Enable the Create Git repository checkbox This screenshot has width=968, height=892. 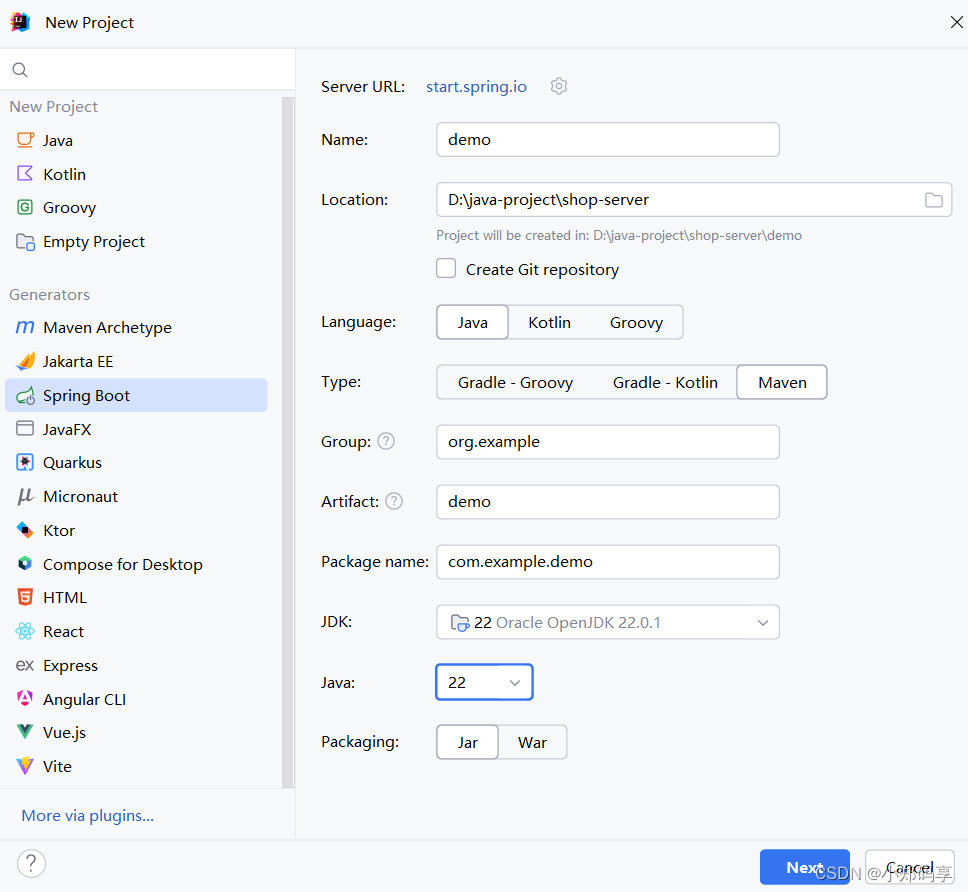(446, 268)
